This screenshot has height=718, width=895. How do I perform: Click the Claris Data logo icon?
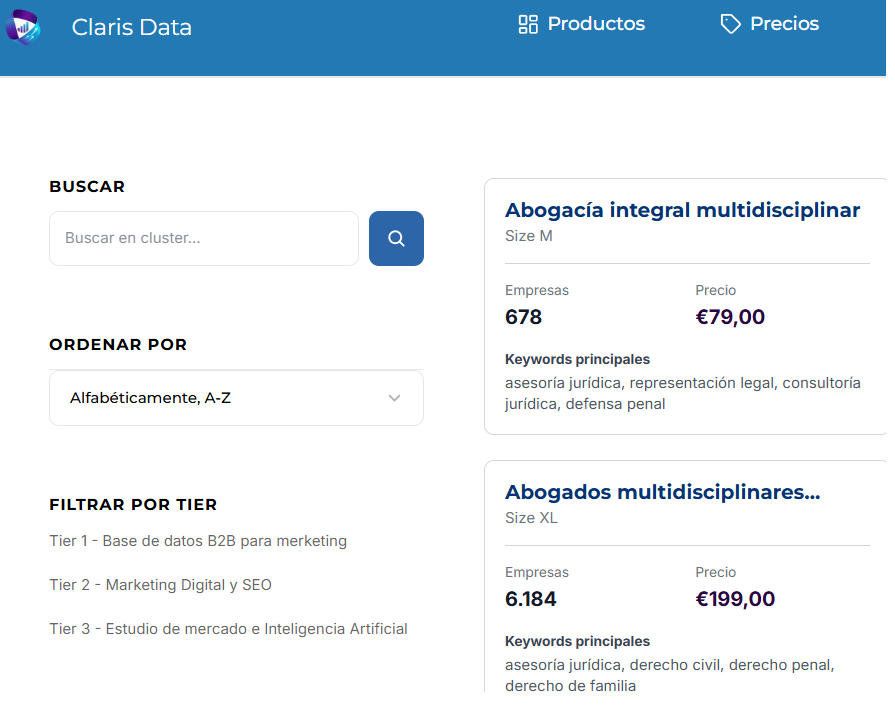(x=22, y=26)
